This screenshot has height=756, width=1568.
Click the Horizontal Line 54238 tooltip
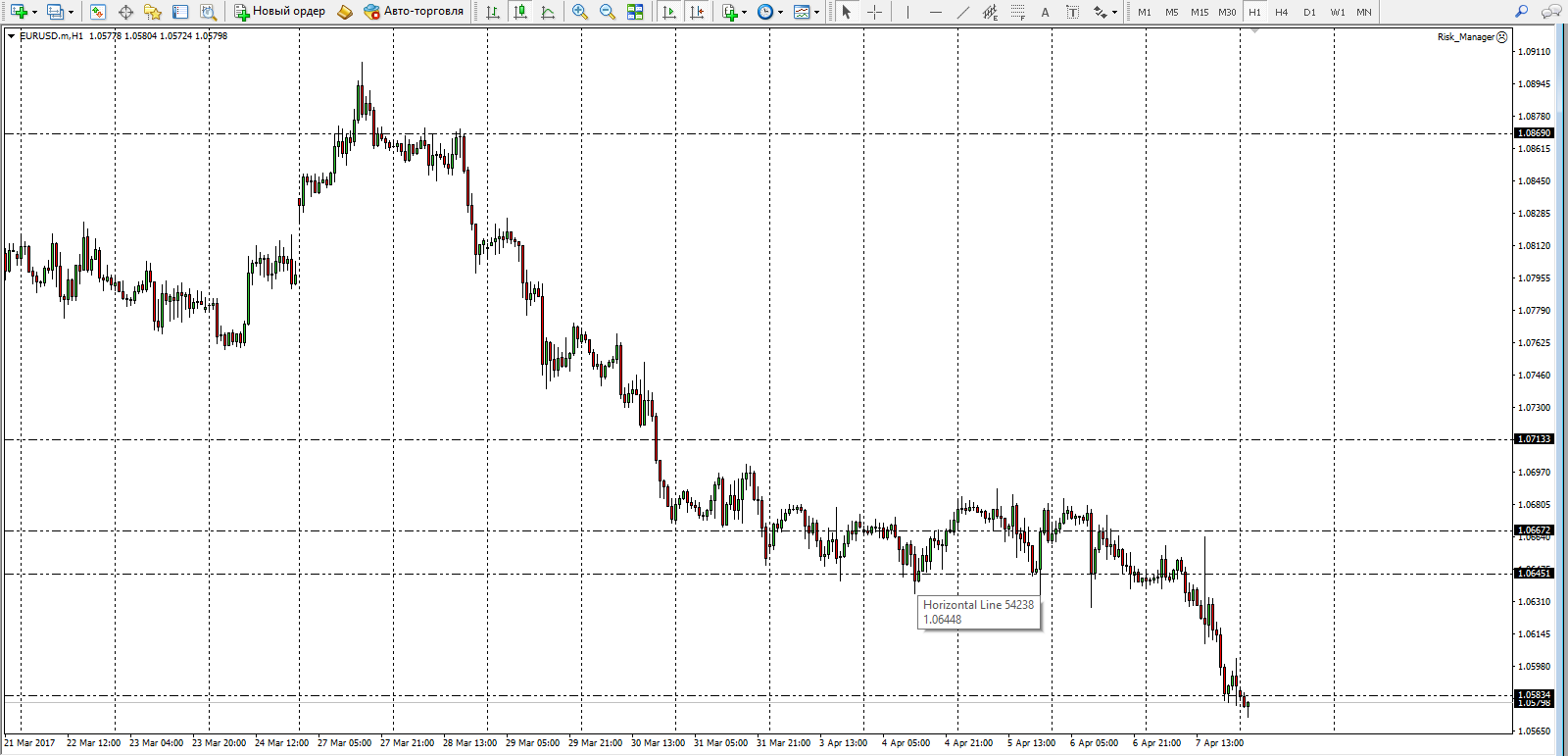point(978,612)
